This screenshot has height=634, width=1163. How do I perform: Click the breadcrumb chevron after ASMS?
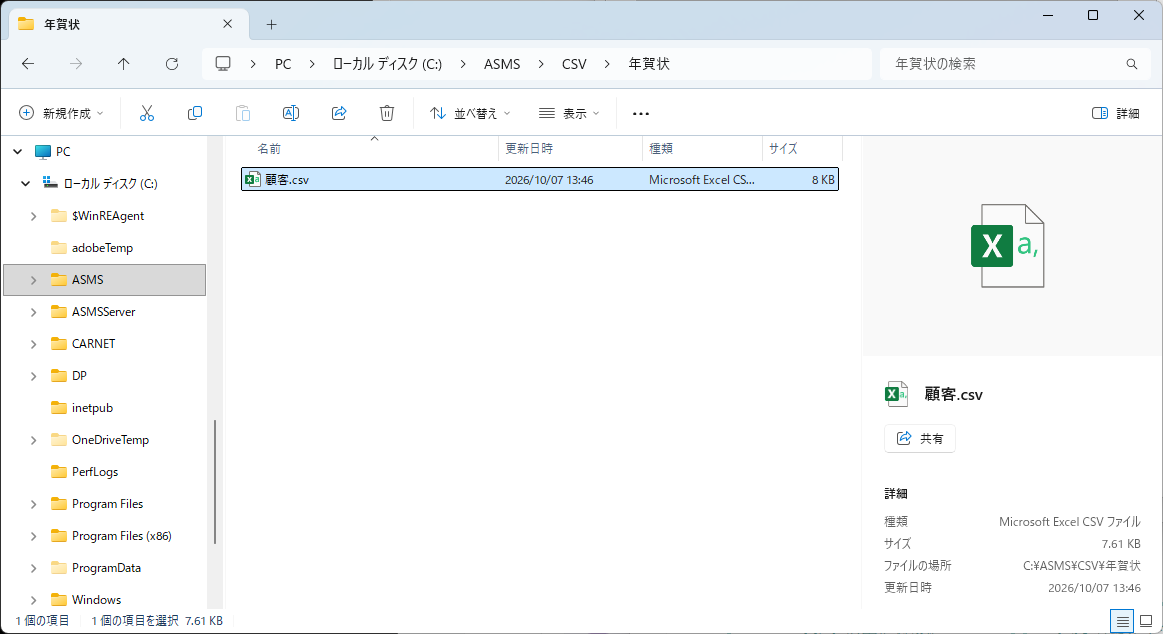click(x=541, y=64)
